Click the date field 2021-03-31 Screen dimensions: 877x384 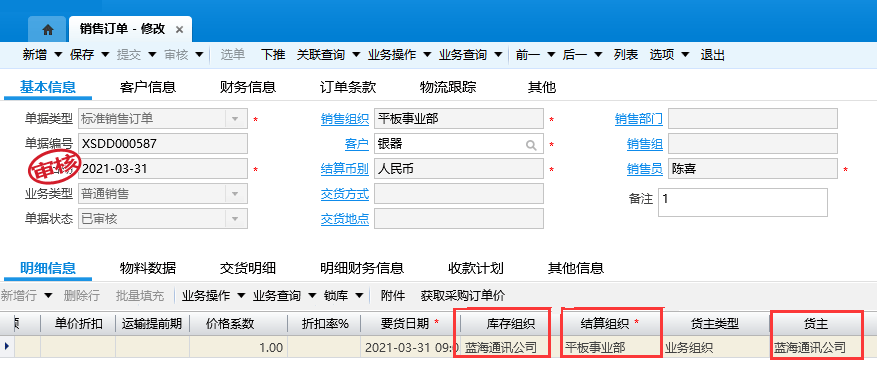[x=162, y=169]
